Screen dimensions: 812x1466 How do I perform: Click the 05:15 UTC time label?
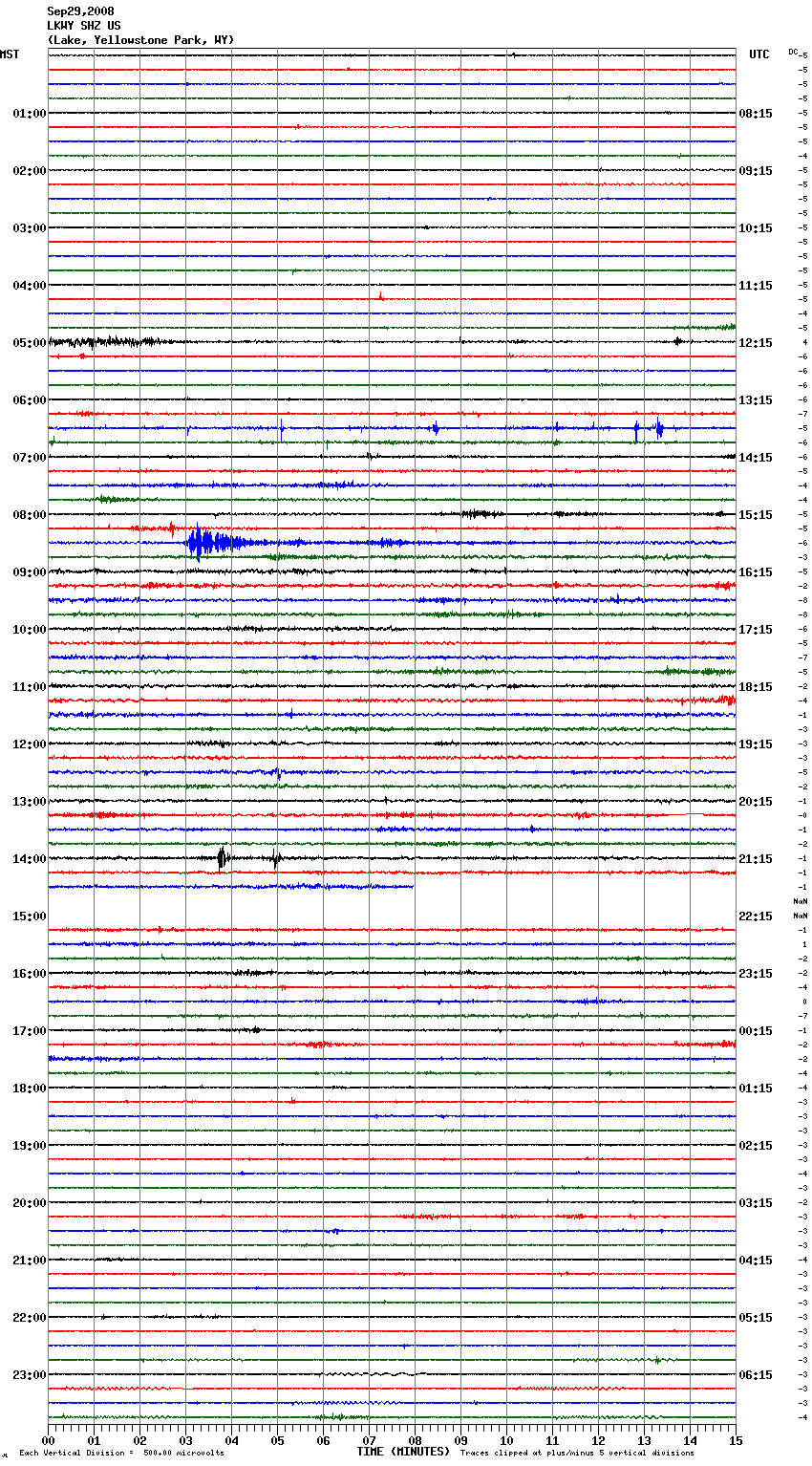point(756,1318)
